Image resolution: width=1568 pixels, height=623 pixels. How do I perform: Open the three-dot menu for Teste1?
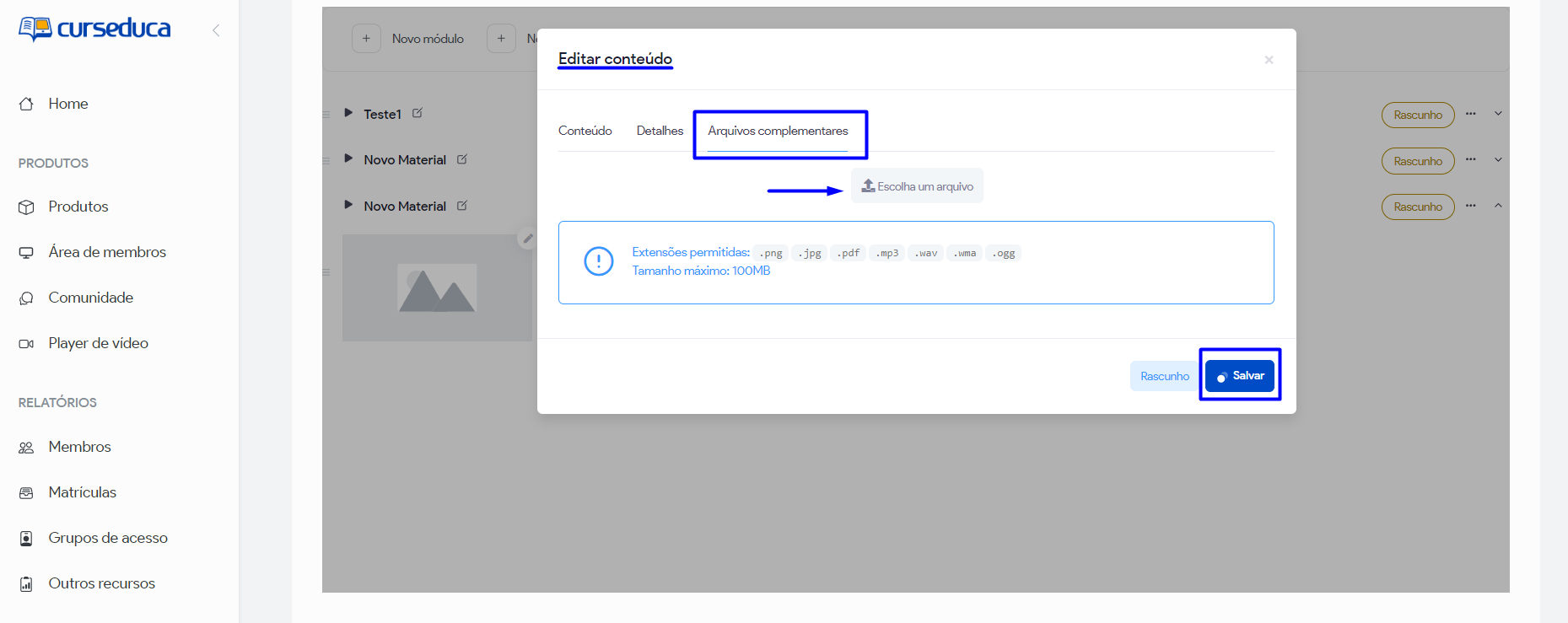1471,114
